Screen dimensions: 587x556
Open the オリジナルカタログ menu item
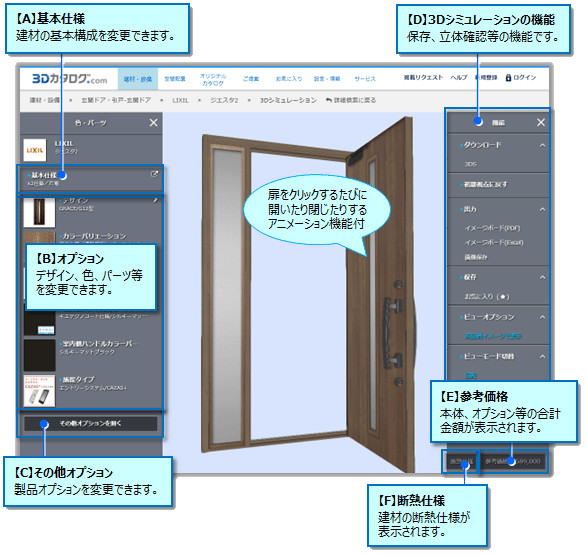click(x=213, y=79)
